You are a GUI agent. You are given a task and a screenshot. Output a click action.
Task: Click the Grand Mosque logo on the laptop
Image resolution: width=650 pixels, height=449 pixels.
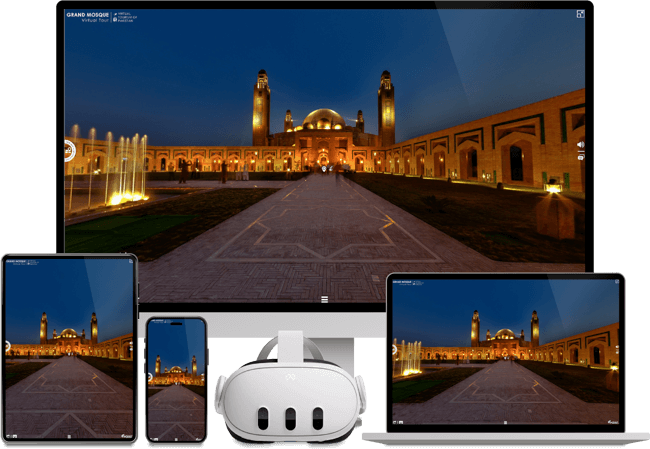click(x=402, y=283)
